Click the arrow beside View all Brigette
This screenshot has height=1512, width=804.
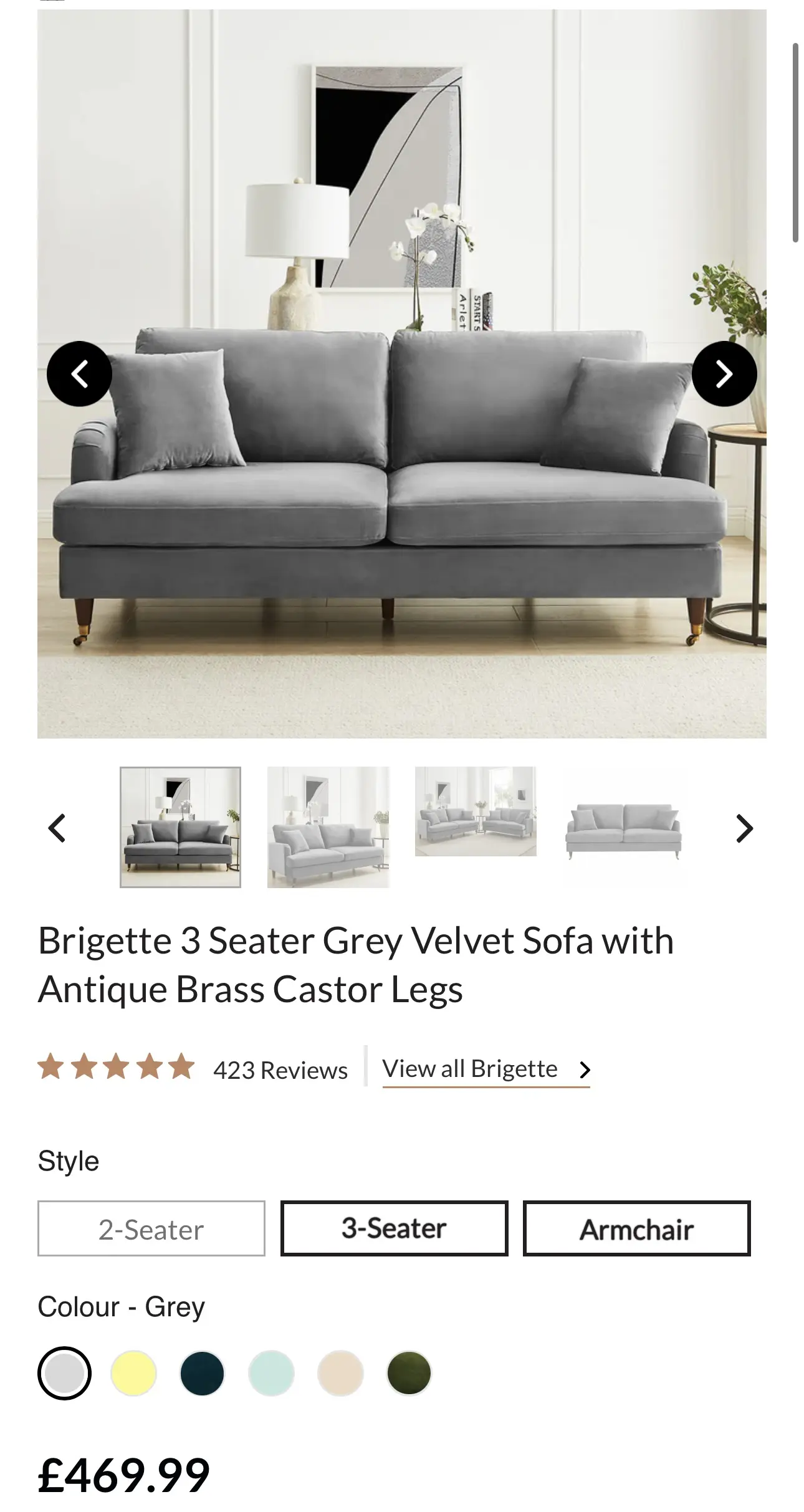pos(585,1069)
